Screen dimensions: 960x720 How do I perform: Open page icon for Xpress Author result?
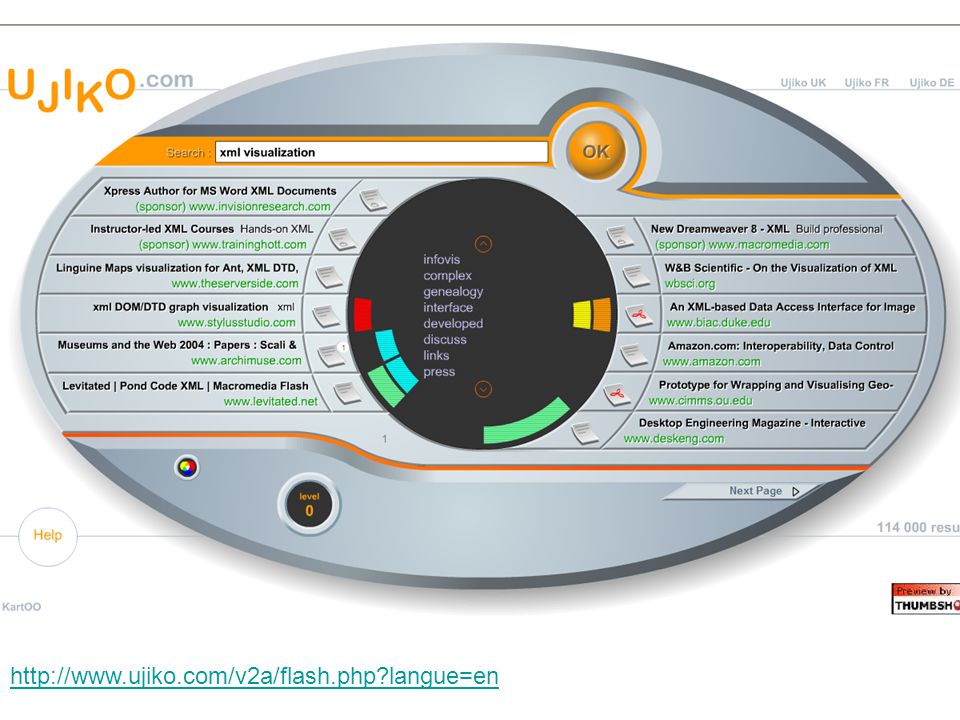pos(373,199)
